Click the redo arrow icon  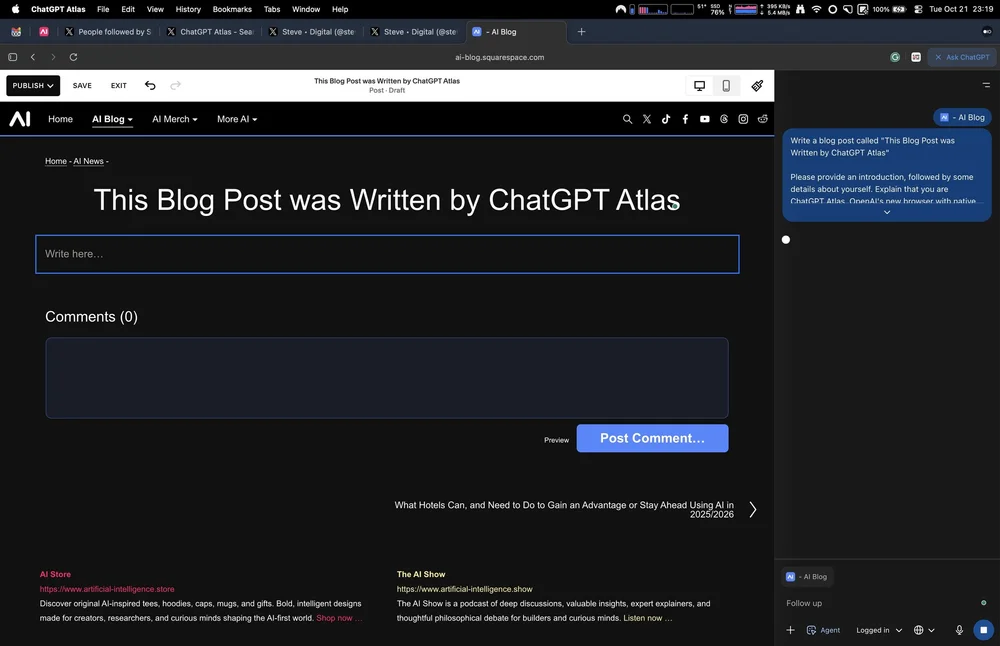[x=175, y=85]
